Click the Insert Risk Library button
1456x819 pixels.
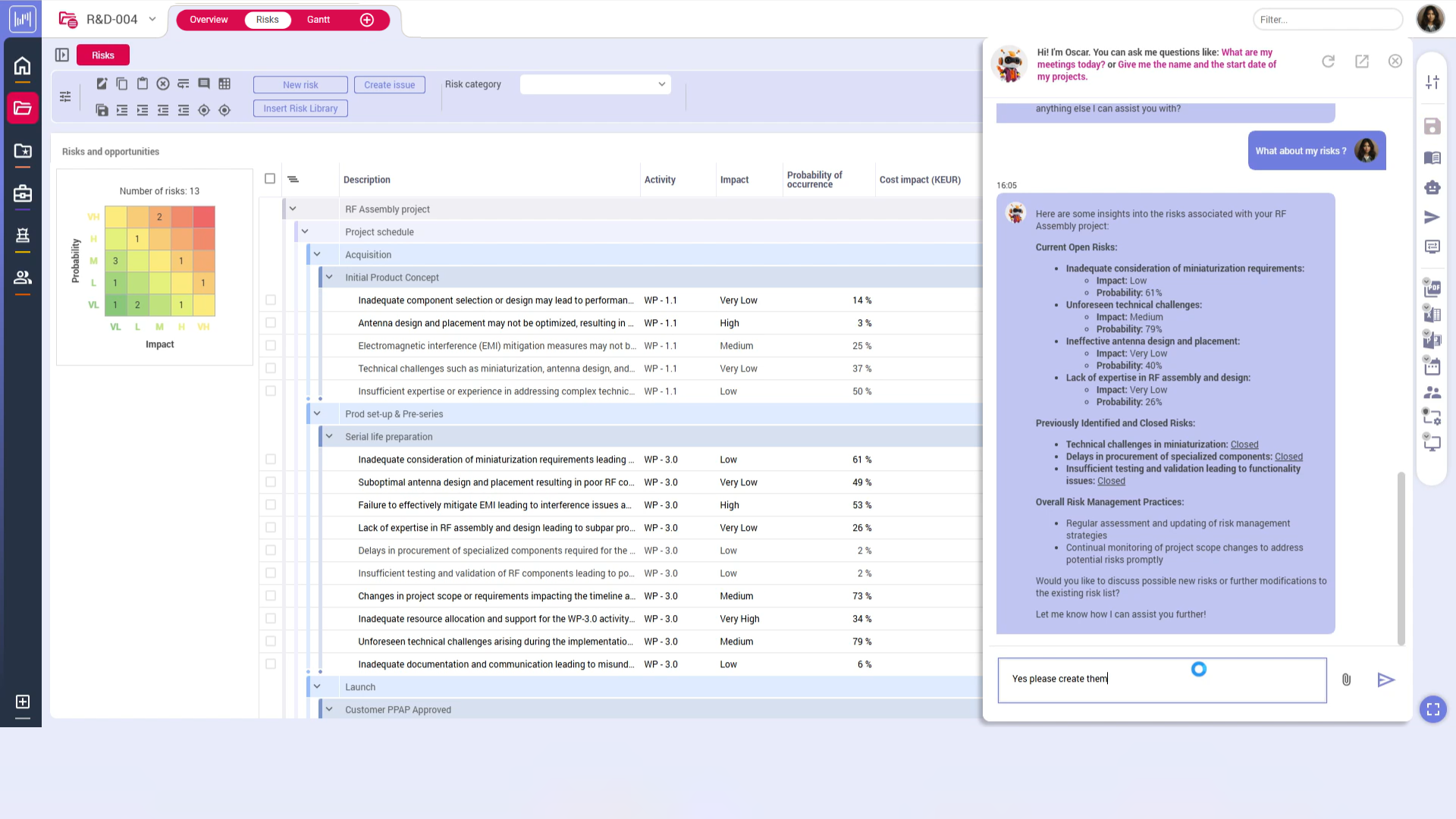300,108
